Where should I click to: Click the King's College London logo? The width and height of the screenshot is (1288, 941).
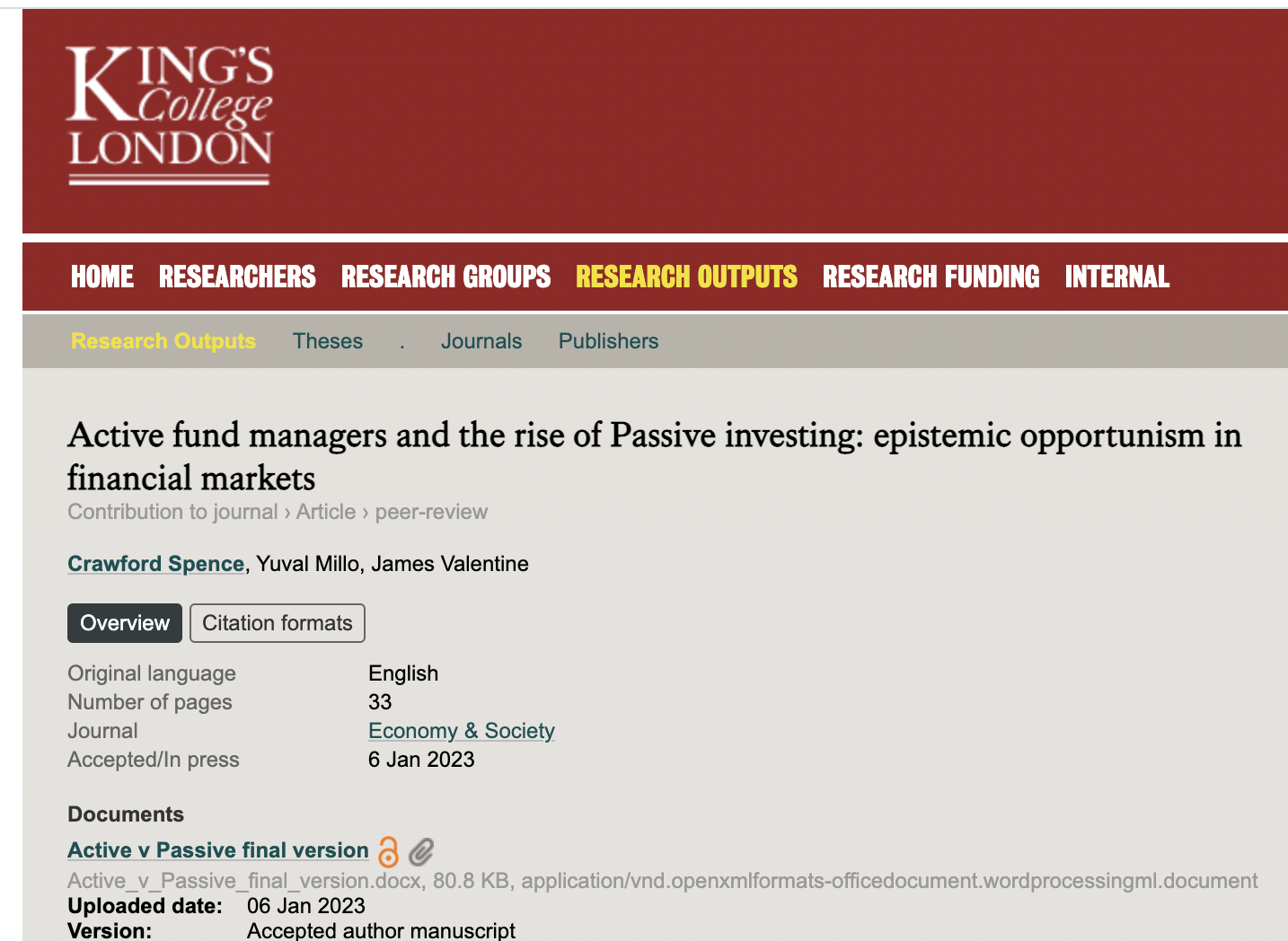[170, 115]
